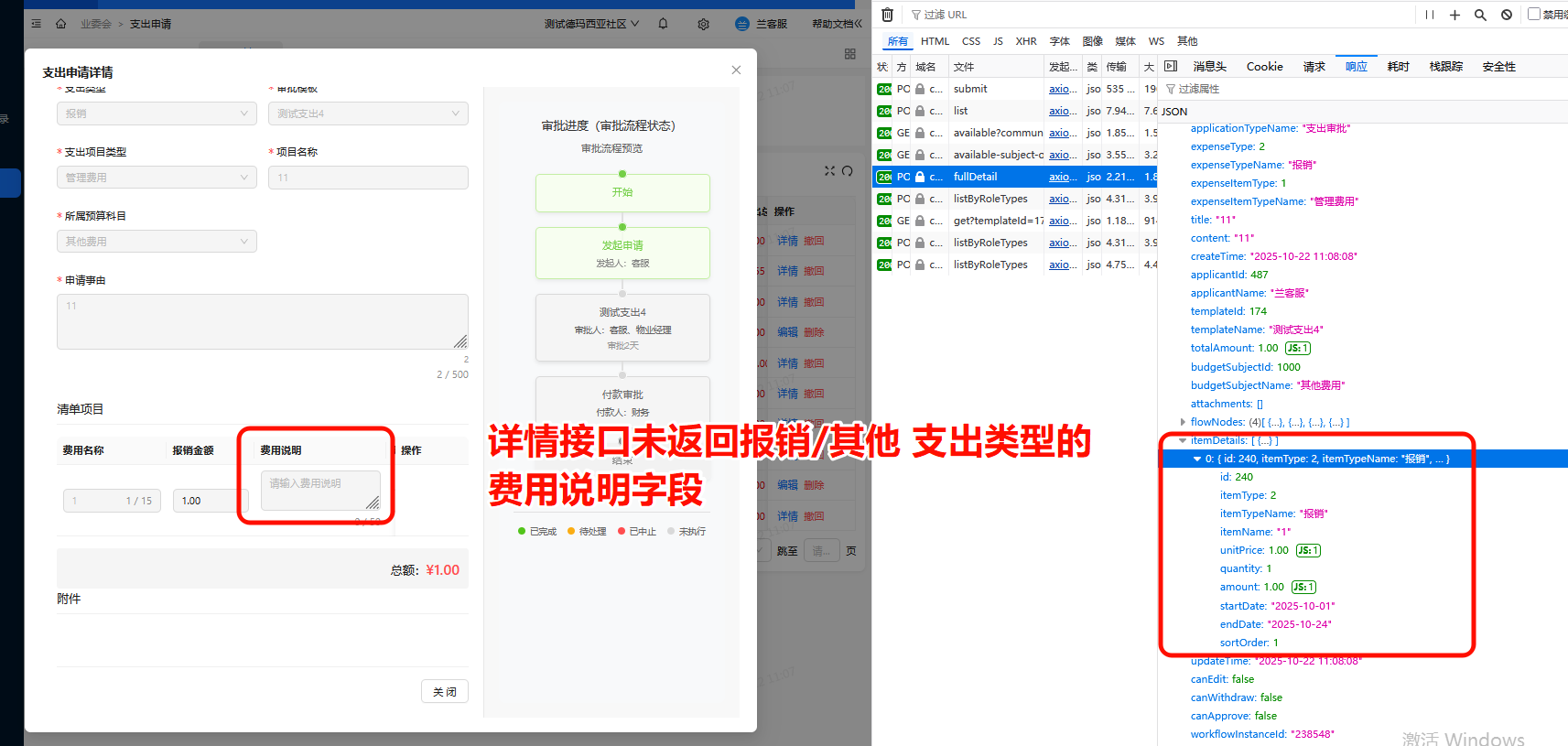Collapse itemDetails entry 0 node
The width and height of the screenshot is (1568, 746).
(x=1197, y=459)
